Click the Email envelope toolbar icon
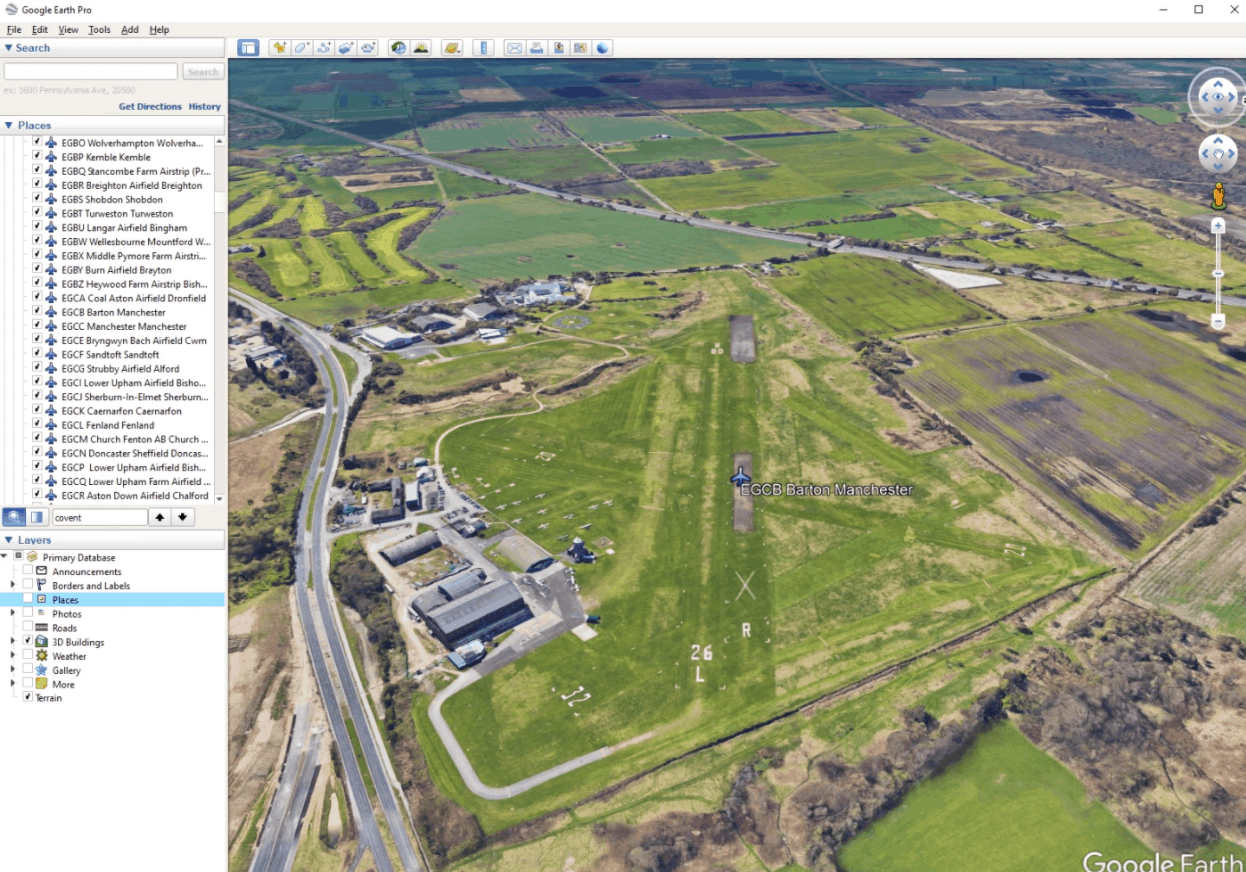 (514, 48)
